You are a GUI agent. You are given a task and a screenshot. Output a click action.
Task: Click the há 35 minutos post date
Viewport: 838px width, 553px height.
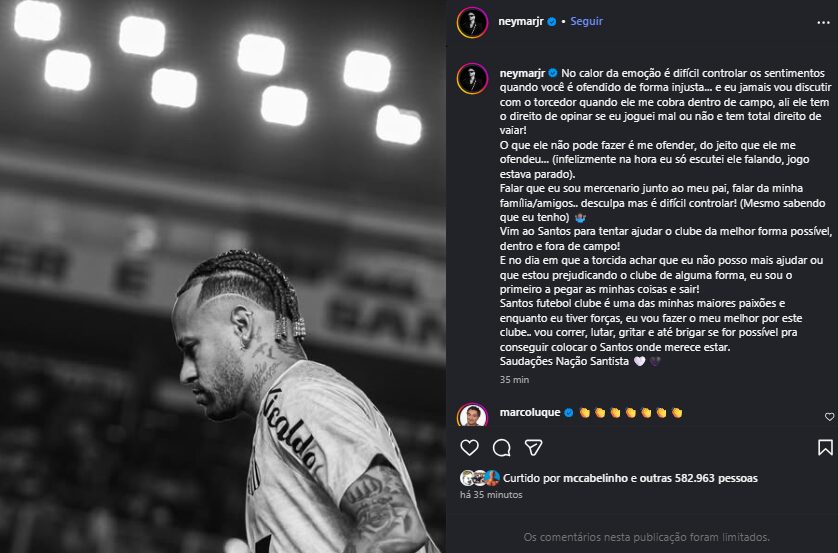pos(491,495)
